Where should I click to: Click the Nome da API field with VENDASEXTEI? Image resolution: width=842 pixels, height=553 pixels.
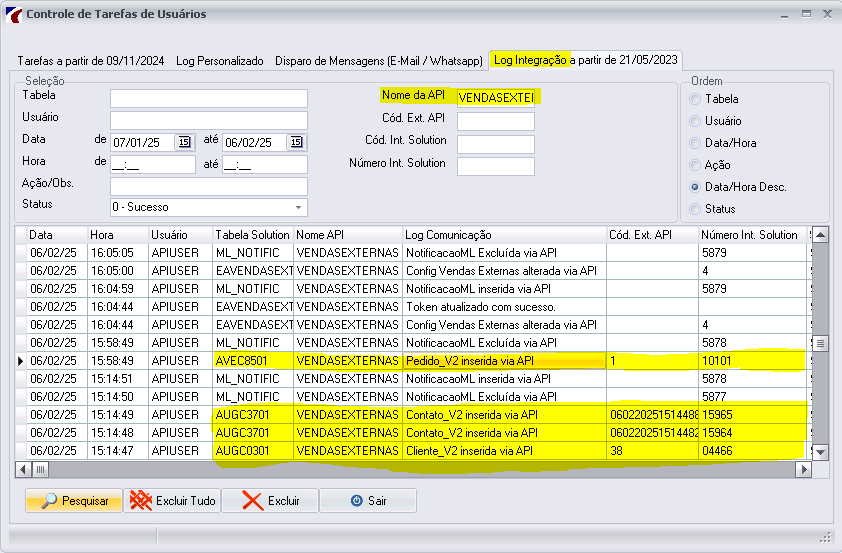click(x=496, y=97)
